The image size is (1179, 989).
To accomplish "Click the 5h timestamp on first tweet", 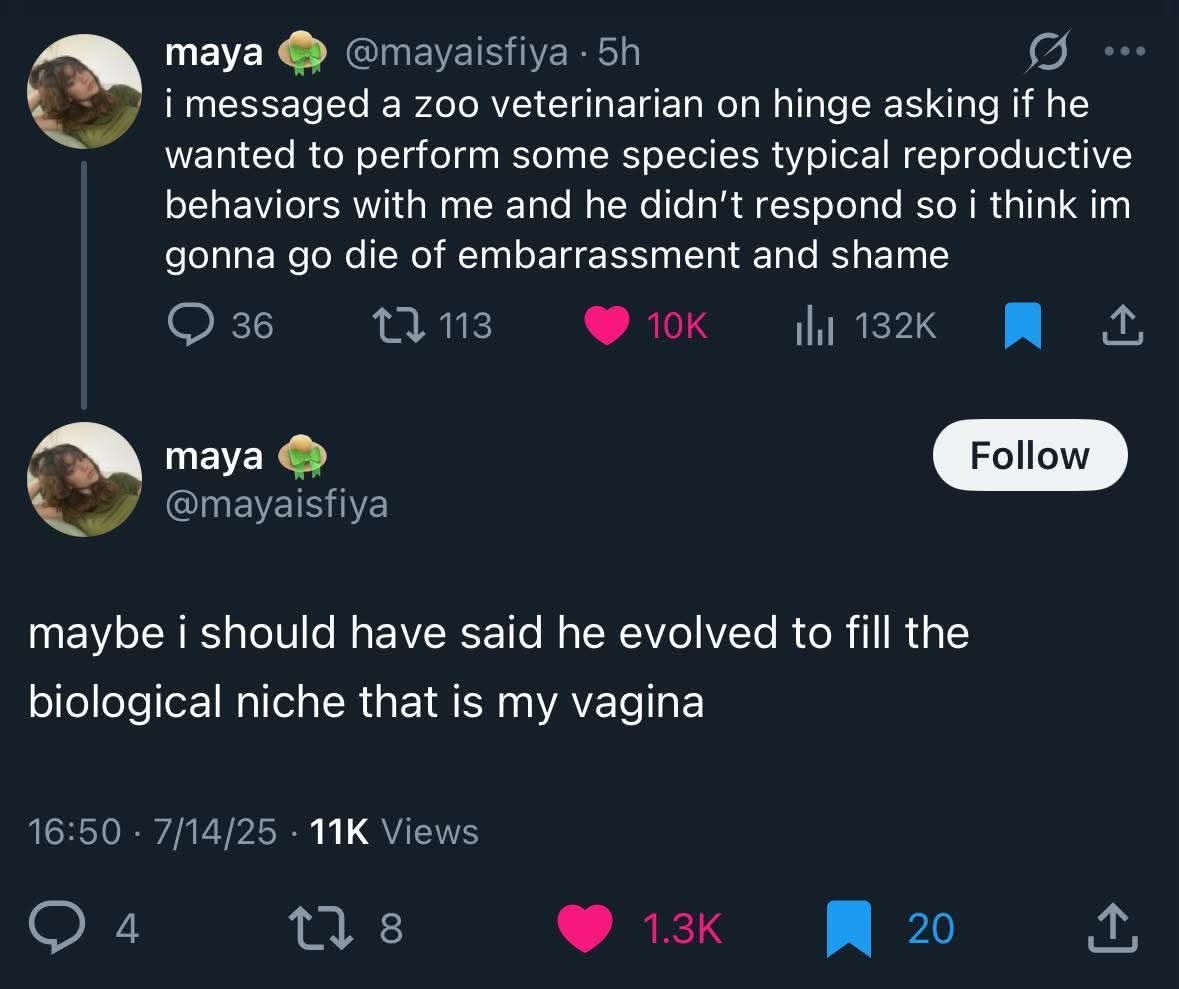I will 618,52.
